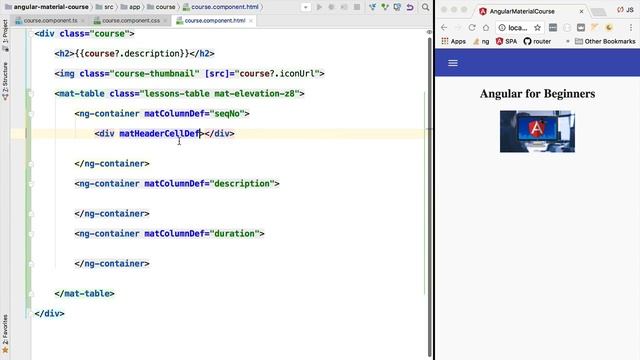Open the Other Bookmarks folder

pyautogui.click(x=605, y=41)
